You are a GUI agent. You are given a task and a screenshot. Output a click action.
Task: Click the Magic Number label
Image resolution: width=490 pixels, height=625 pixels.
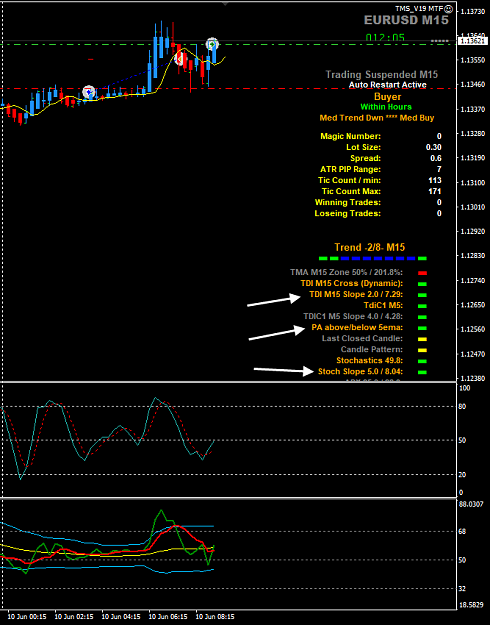(x=350, y=136)
